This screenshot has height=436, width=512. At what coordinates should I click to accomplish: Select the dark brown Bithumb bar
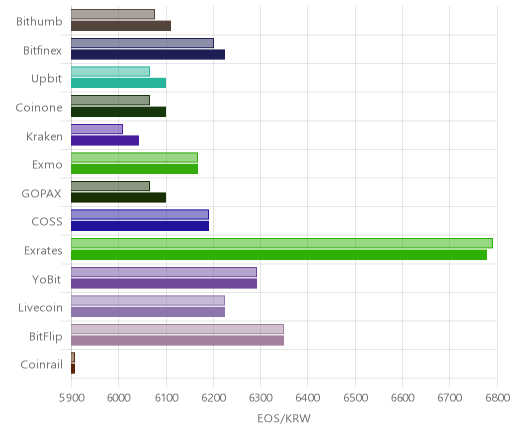pos(121,26)
